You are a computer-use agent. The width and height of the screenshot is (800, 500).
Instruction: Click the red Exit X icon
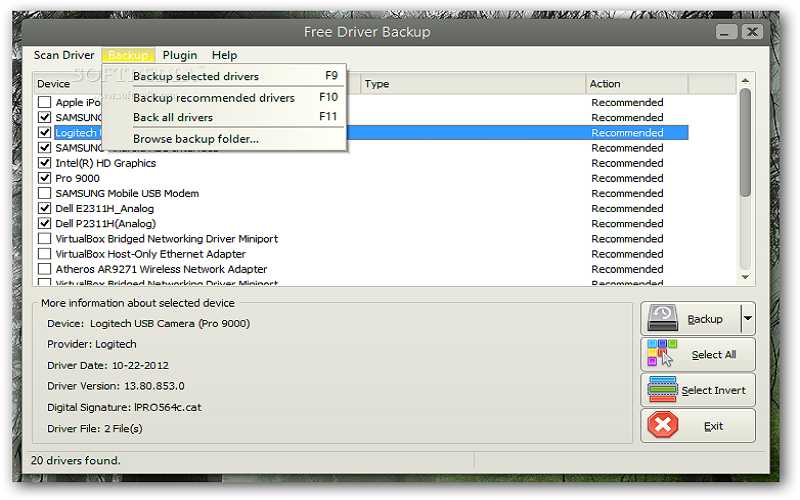(x=663, y=425)
